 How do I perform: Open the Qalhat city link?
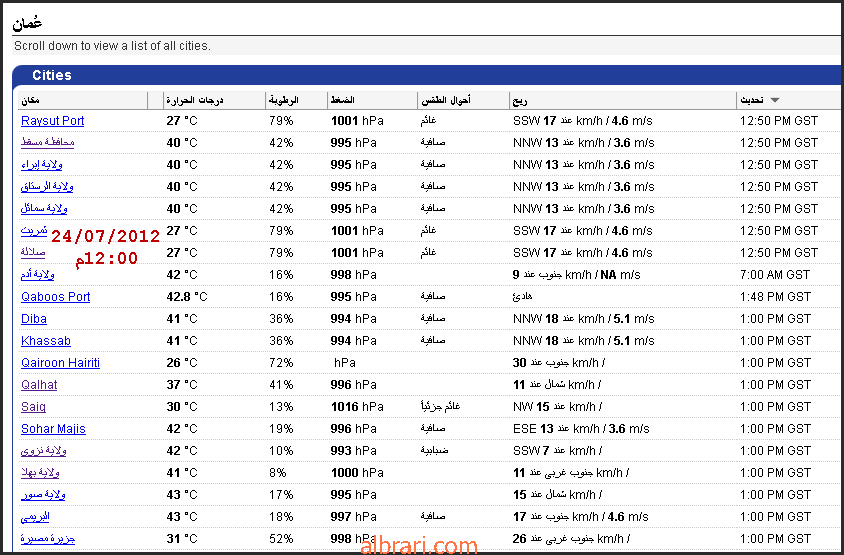tap(39, 385)
